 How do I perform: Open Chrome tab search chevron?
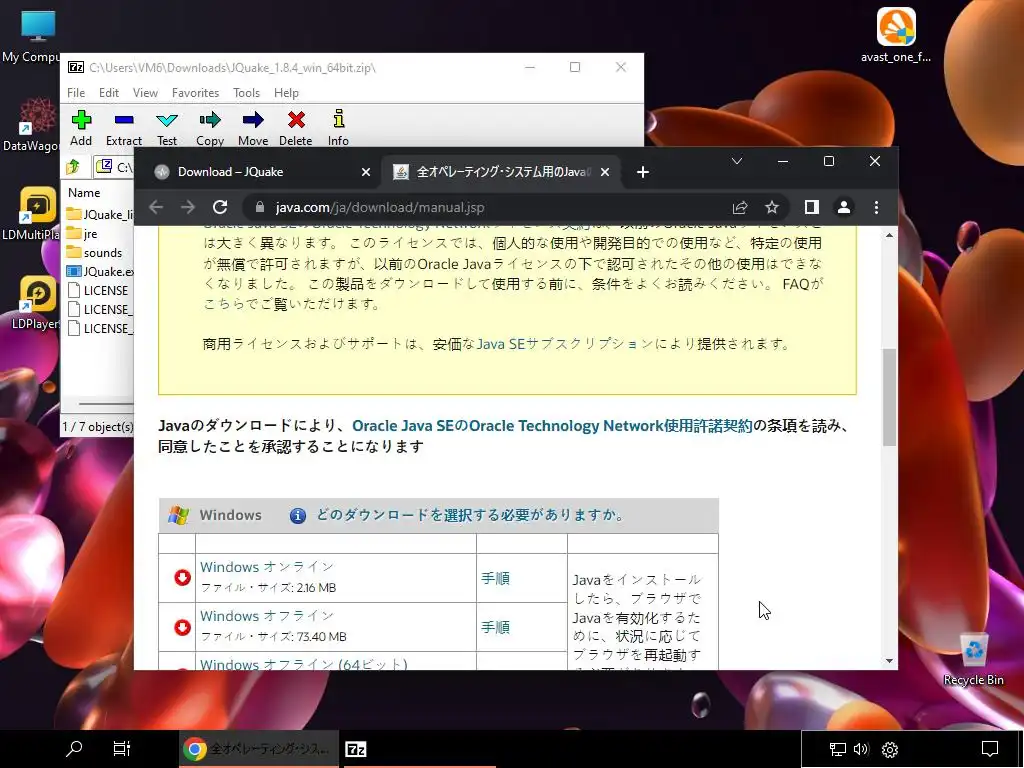[737, 161]
